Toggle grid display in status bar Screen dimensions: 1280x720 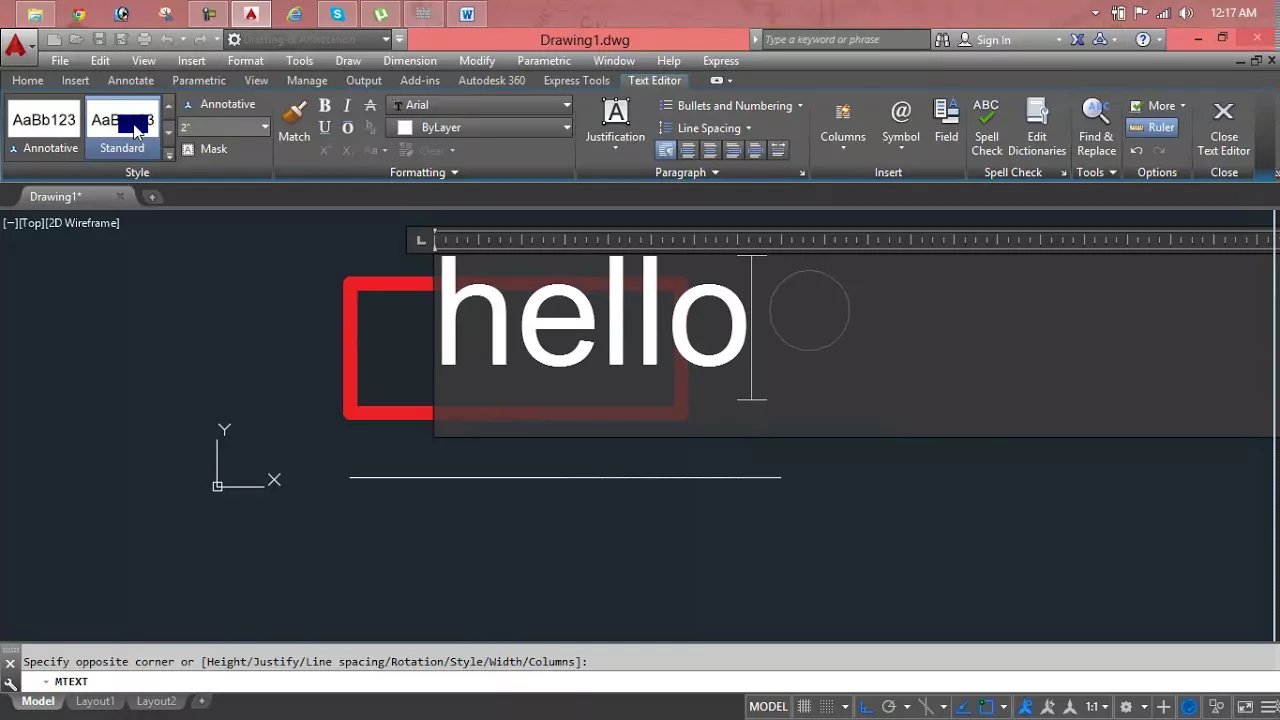[804, 706]
